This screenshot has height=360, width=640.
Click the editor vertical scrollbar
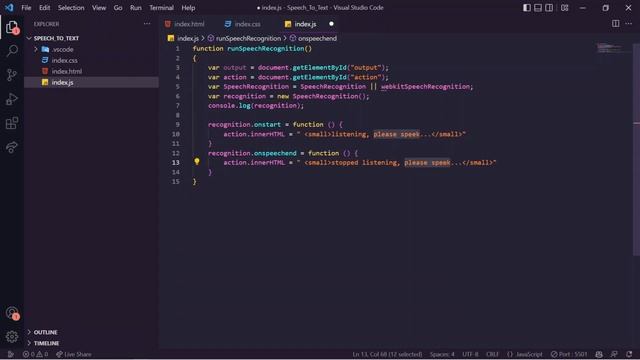[x=636, y=149]
